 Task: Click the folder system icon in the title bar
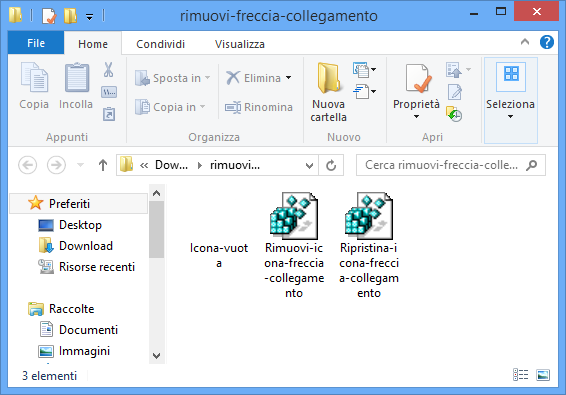pos(15,15)
